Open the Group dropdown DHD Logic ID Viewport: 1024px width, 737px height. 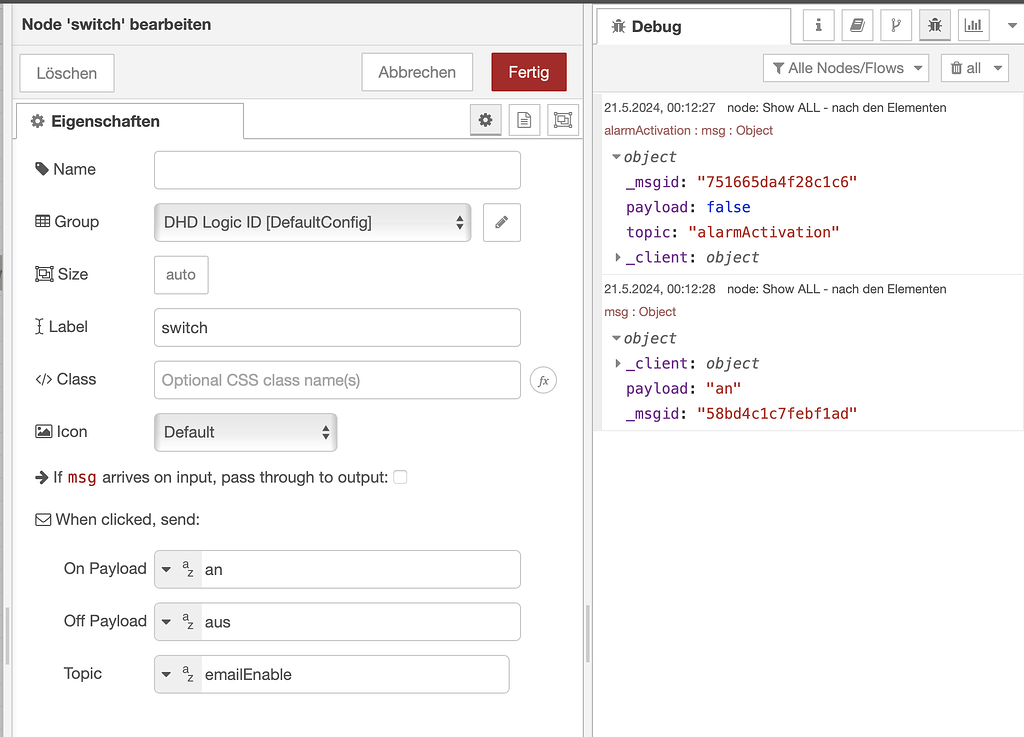click(x=313, y=222)
